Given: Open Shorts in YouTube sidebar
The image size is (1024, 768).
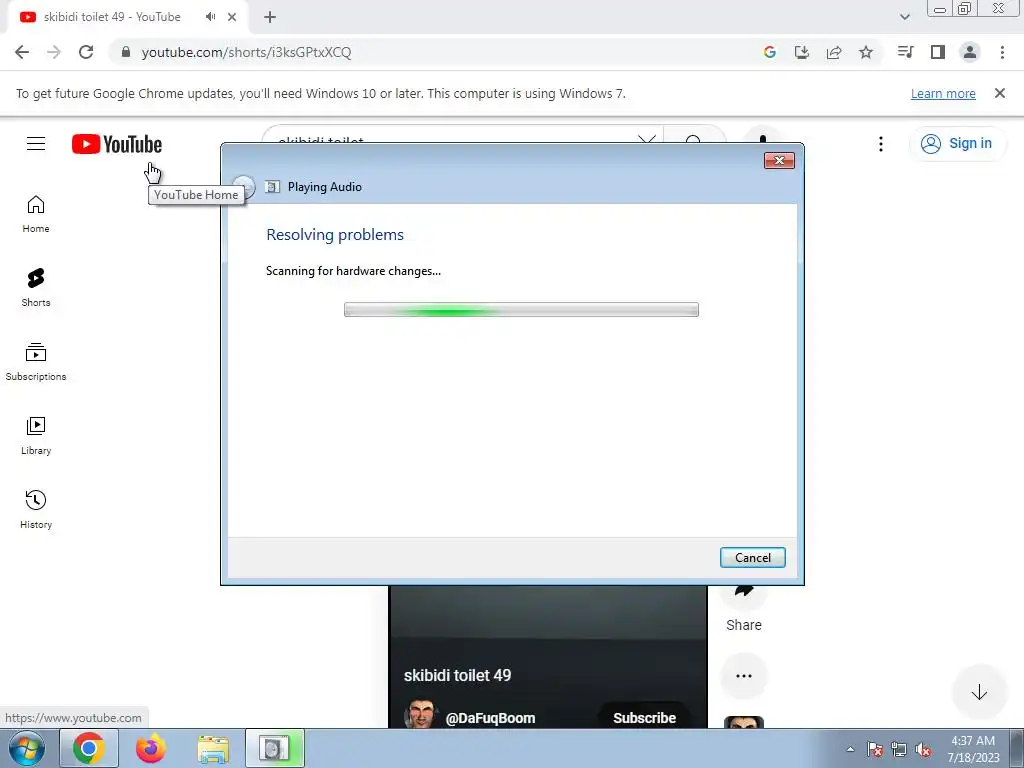Looking at the screenshot, I should pos(36,288).
